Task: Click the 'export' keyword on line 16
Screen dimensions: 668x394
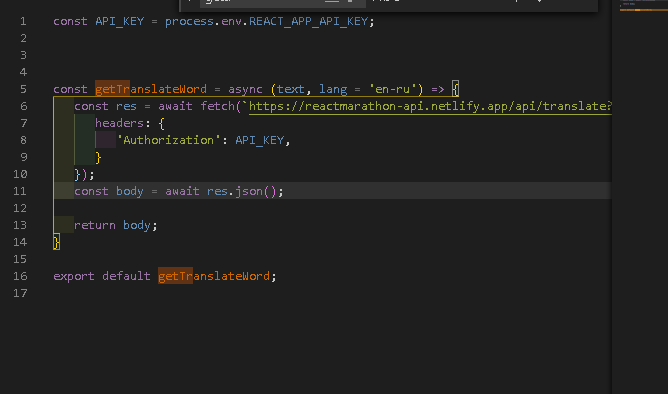Action: (x=74, y=276)
